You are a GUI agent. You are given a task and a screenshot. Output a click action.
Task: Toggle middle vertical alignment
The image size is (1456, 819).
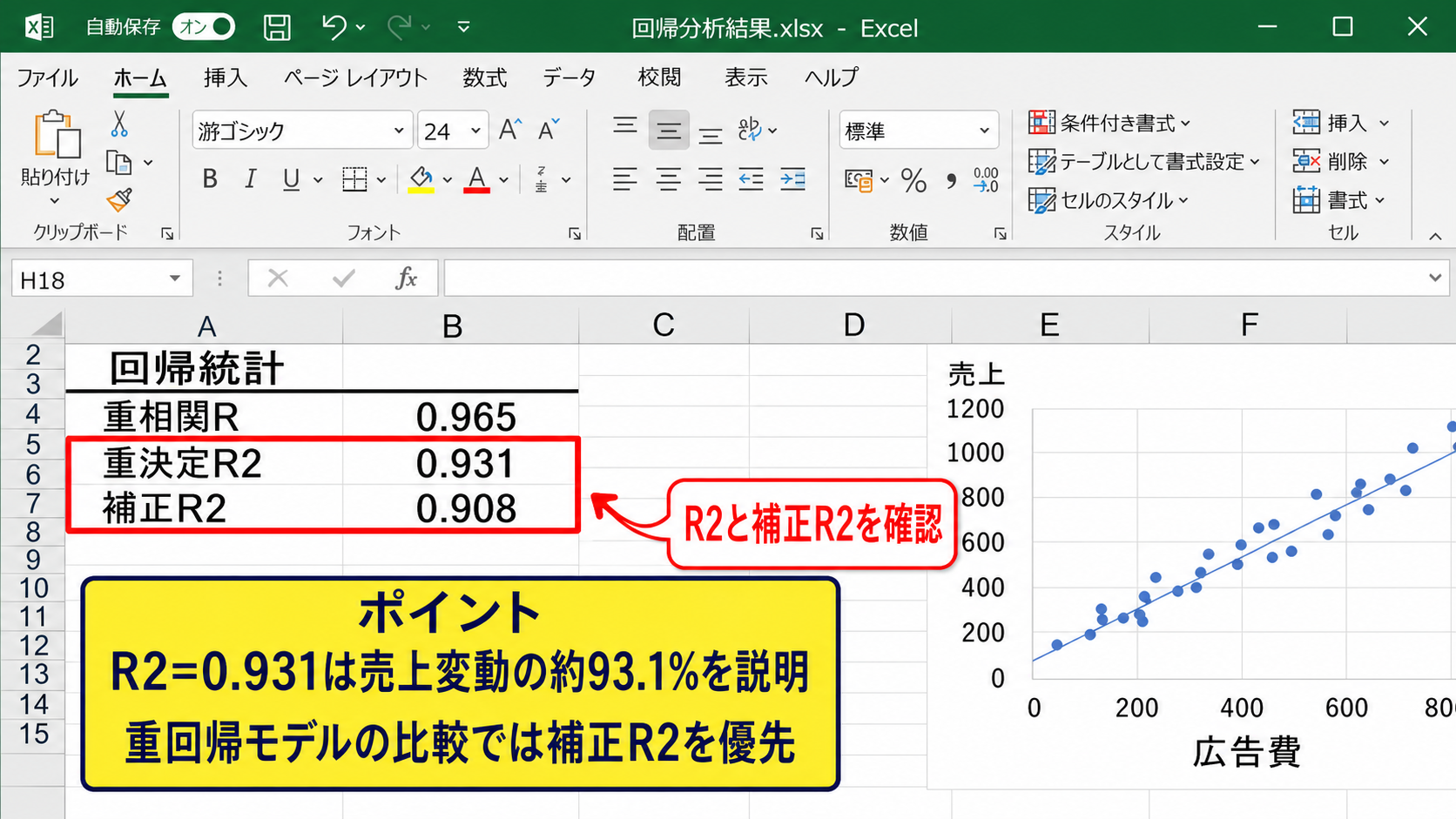(x=669, y=130)
